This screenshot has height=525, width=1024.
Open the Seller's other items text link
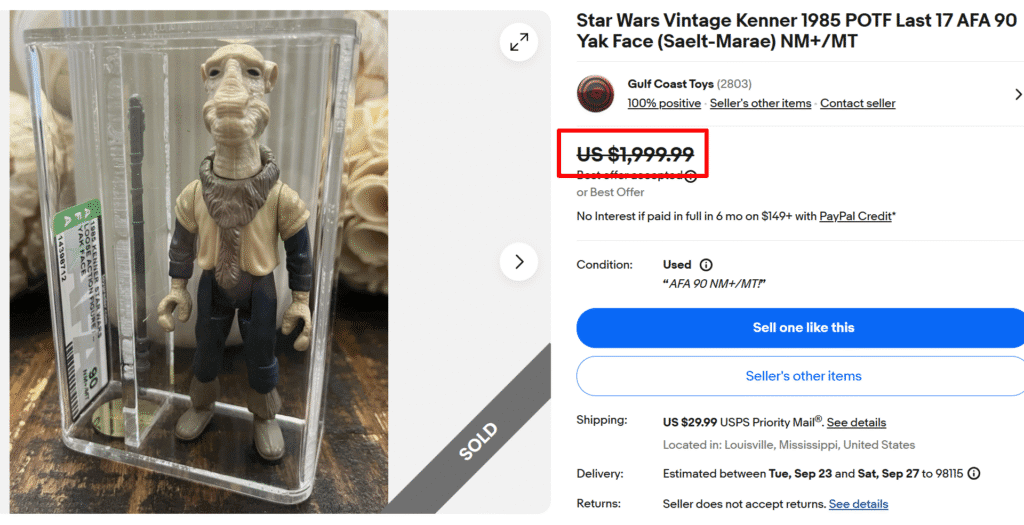[x=760, y=103]
